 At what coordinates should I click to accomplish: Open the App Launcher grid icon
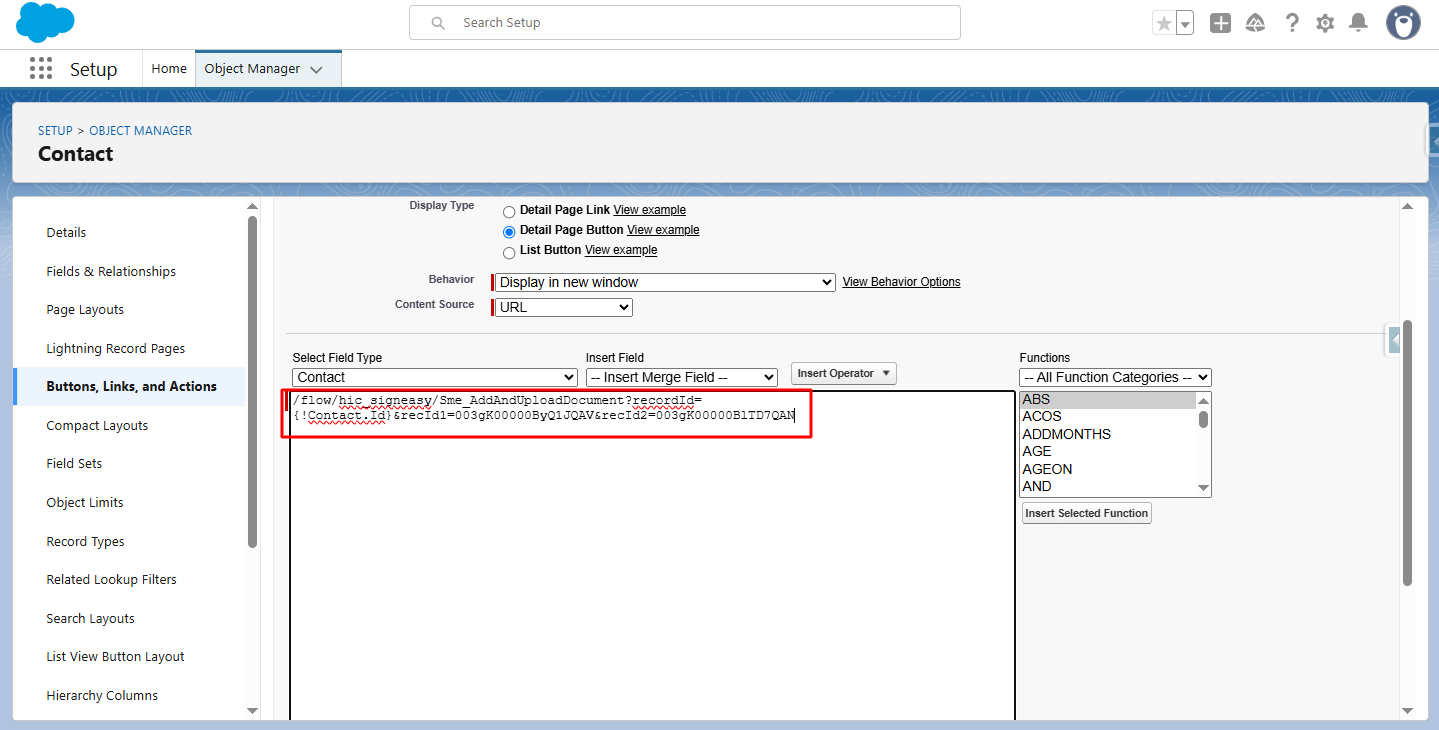click(x=40, y=68)
